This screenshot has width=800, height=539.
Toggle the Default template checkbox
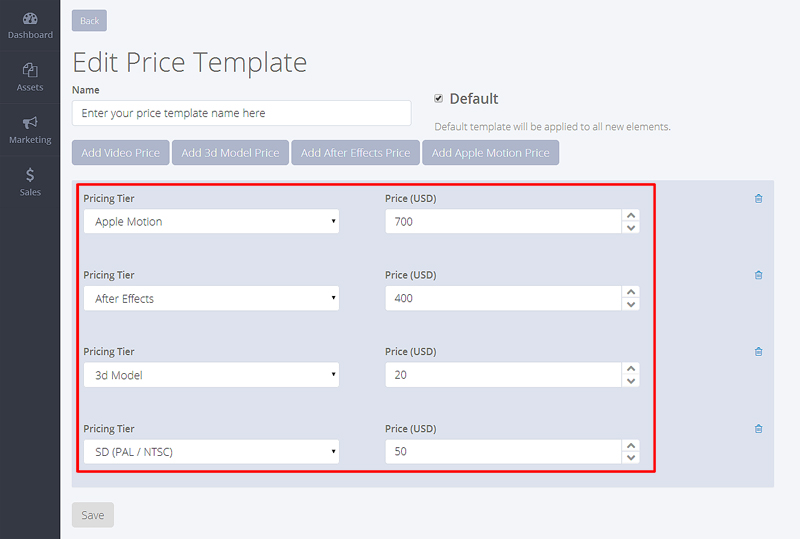point(438,99)
